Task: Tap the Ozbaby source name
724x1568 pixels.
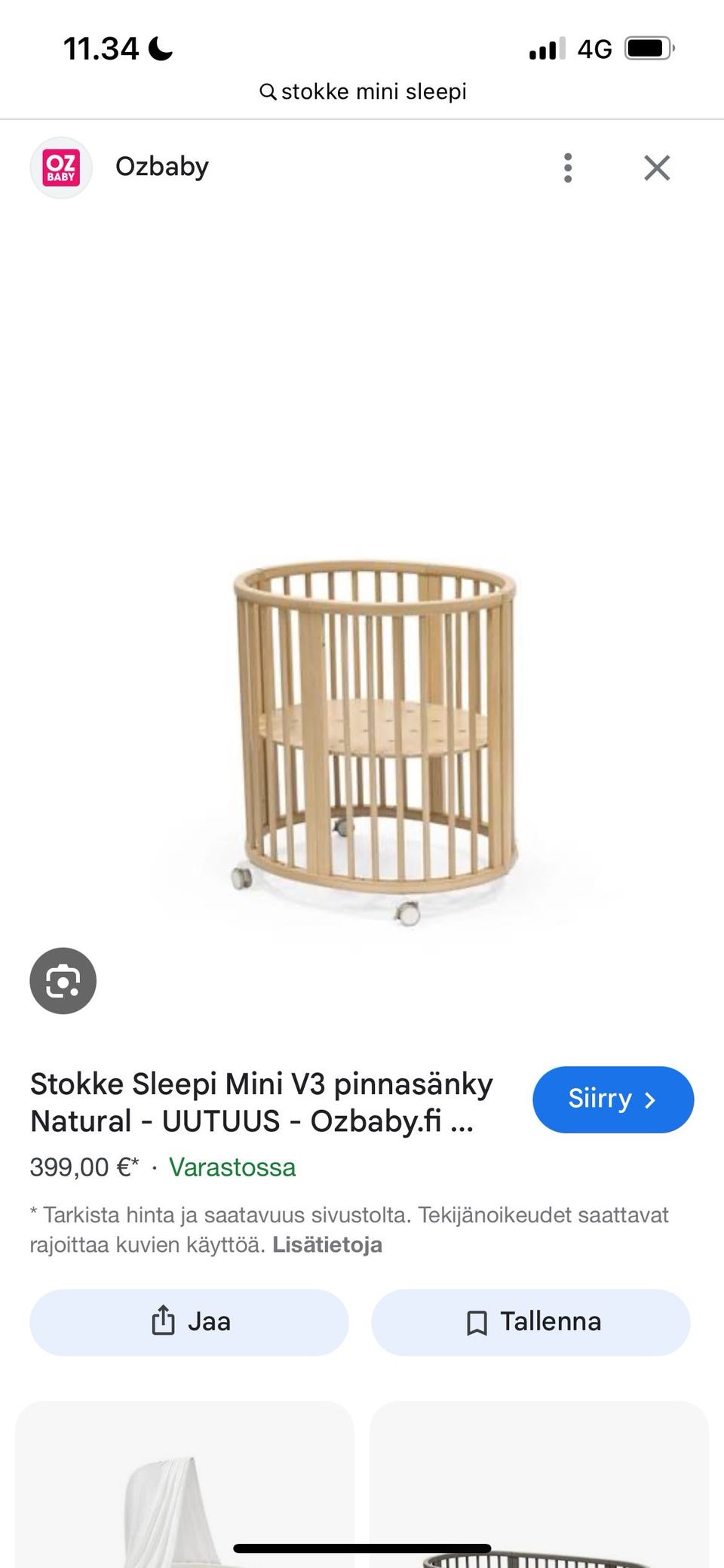Action: [162, 167]
